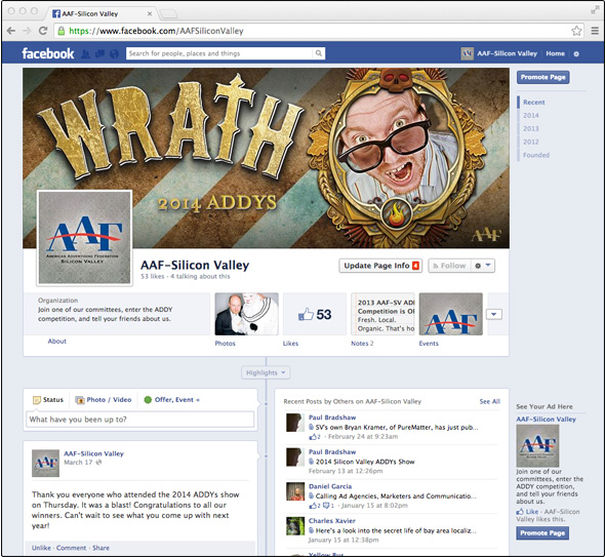Open the Photos thumbnail tile
The height and width of the screenshot is (557, 605).
(246, 314)
